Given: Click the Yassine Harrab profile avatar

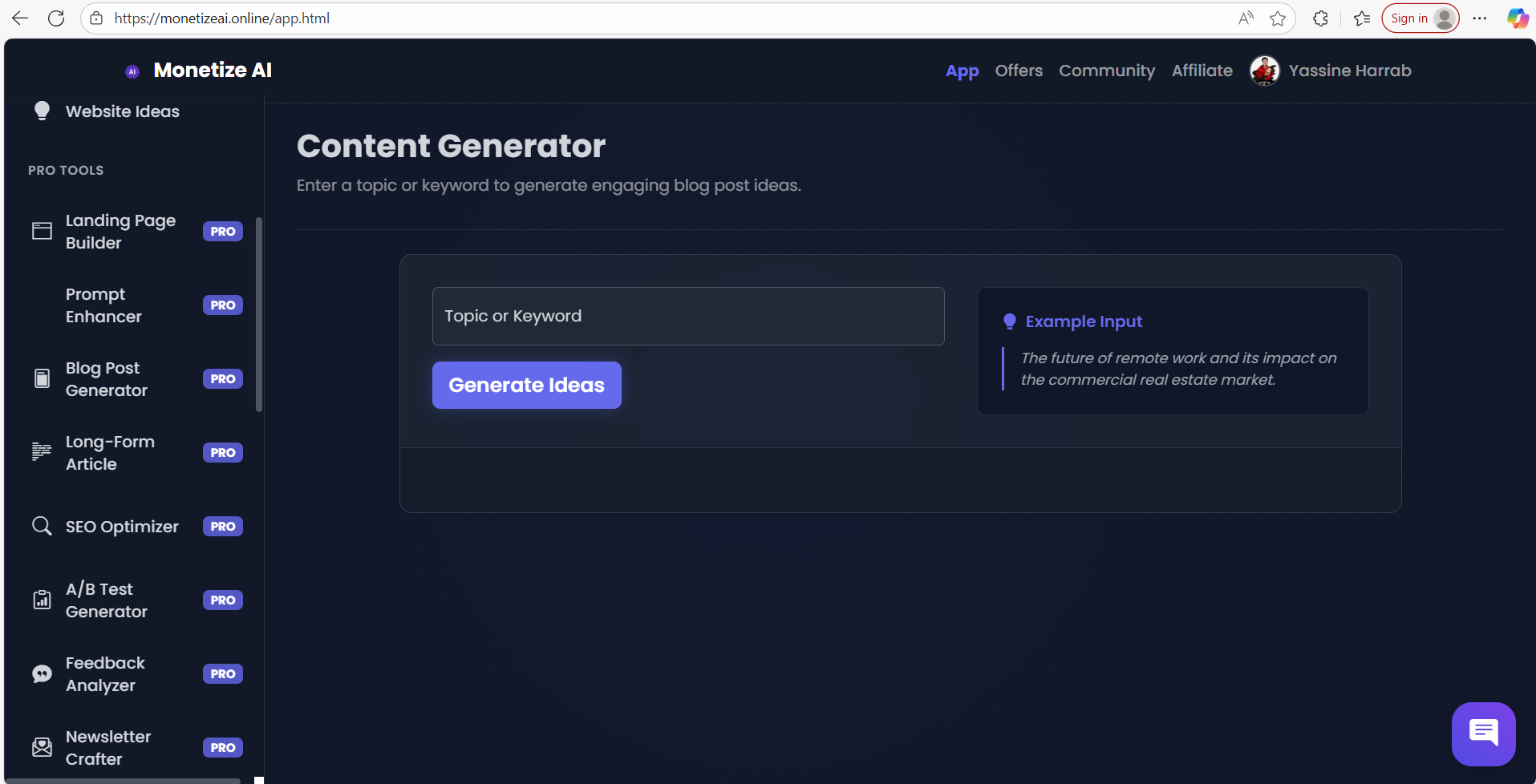Looking at the screenshot, I should (x=1265, y=71).
